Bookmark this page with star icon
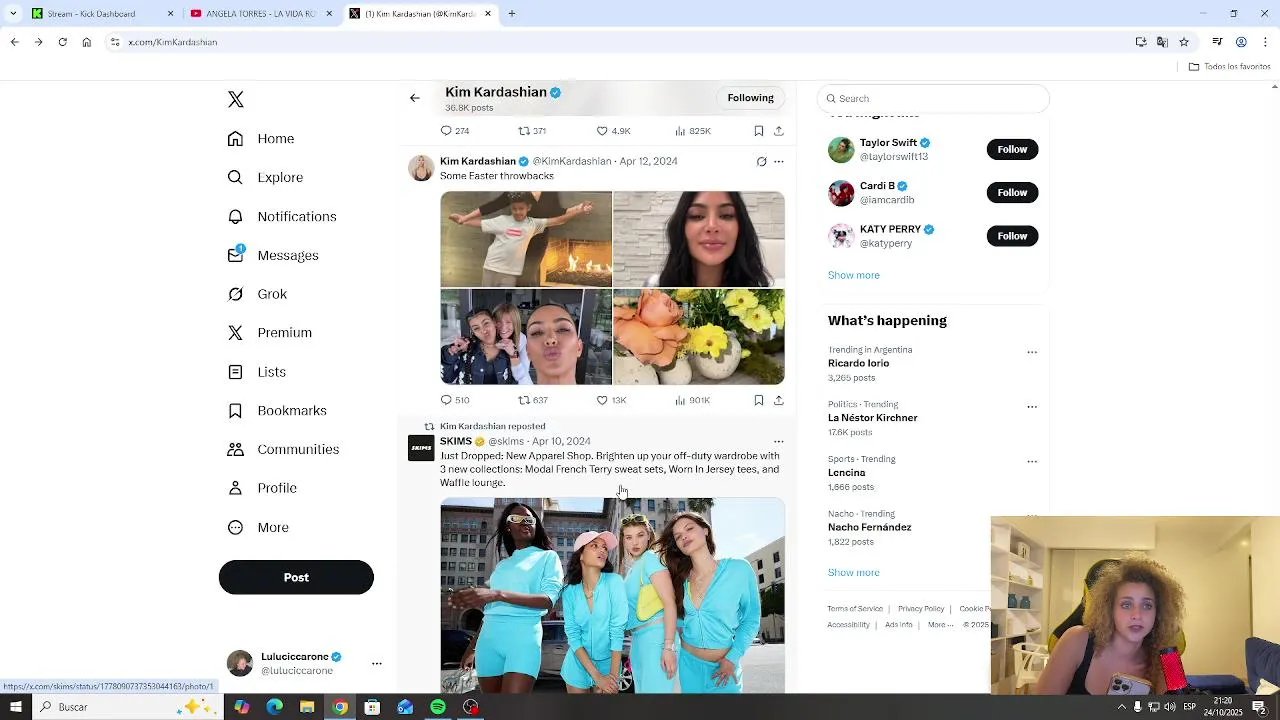Viewport: 1280px width, 720px height. coord(1184,42)
